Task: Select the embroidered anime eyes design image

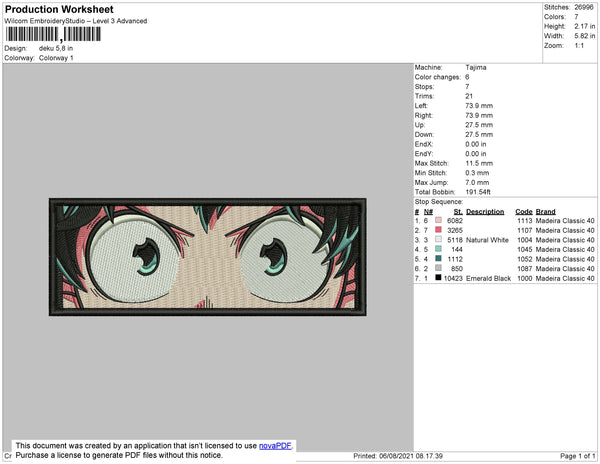Action: click(x=208, y=257)
